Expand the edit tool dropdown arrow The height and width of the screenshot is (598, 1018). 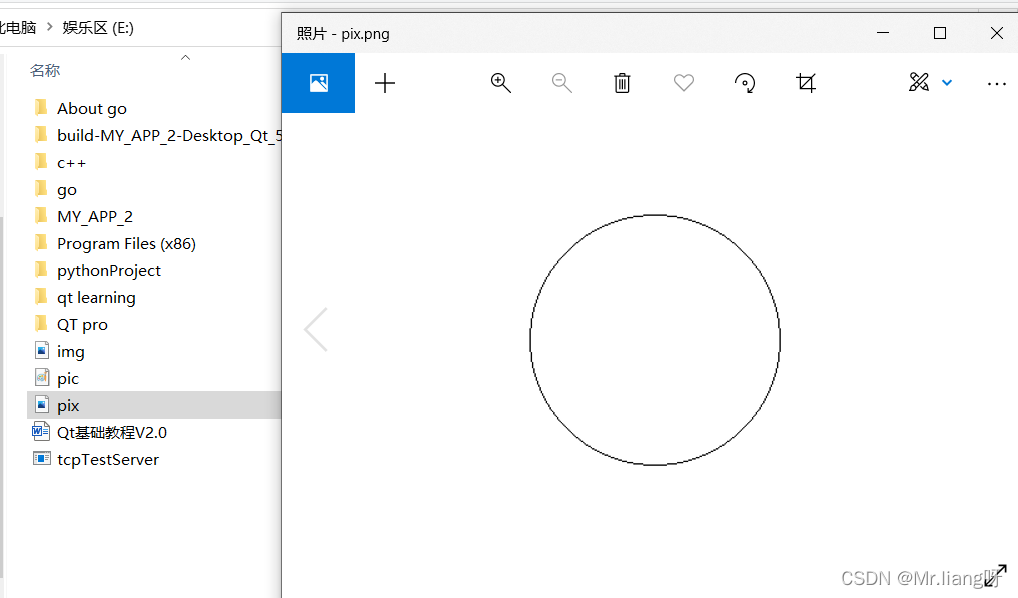click(x=947, y=83)
